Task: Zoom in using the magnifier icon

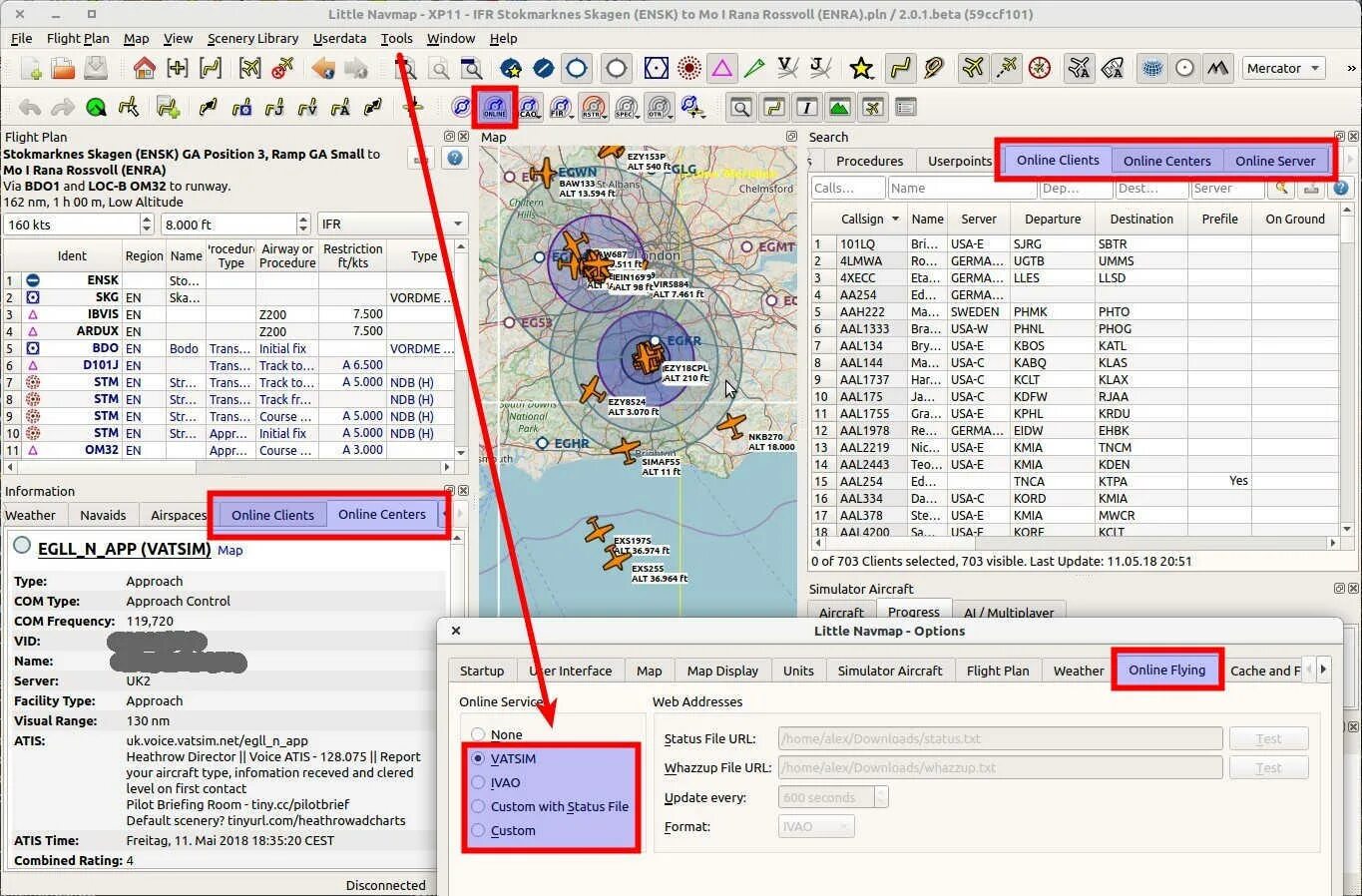Action: (x=406, y=69)
